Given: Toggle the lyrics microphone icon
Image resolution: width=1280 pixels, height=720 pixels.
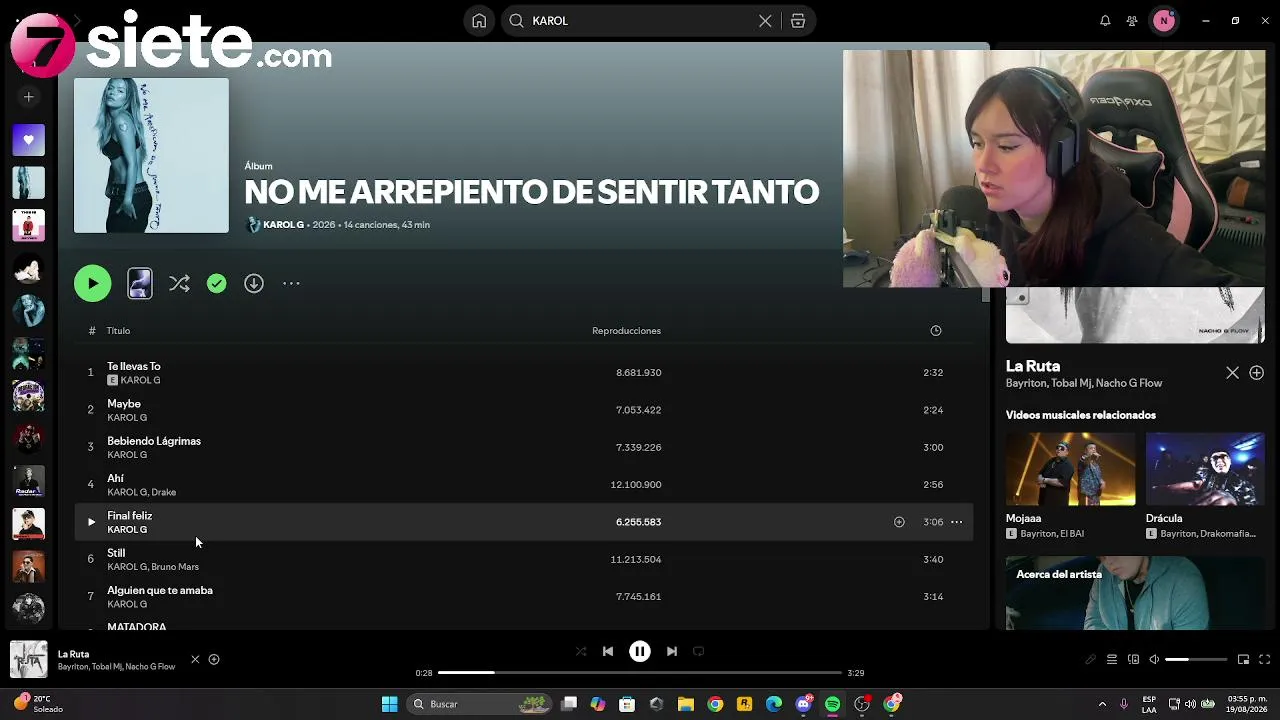Looking at the screenshot, I should 1091,660.
